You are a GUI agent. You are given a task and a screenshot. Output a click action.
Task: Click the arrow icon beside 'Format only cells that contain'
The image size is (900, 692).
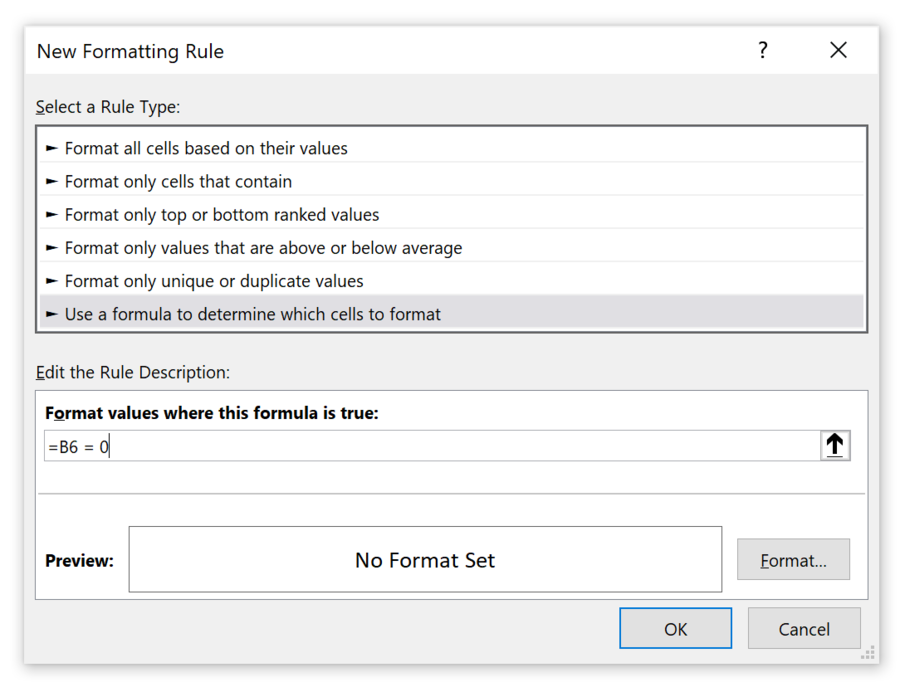[50, 181]
